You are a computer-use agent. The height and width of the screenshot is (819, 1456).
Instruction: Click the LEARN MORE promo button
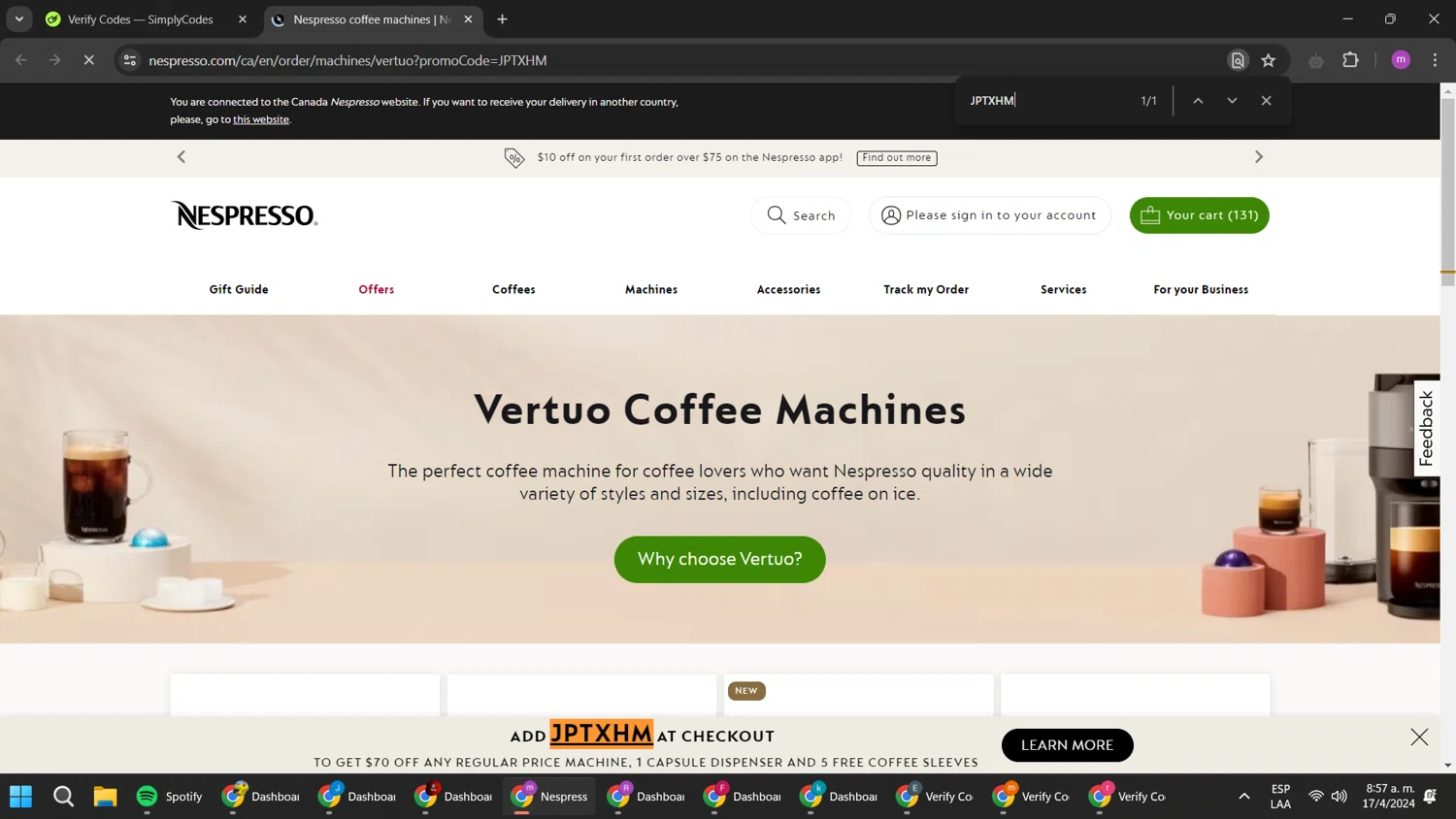pyautogui.click(x=1067, y=745)
